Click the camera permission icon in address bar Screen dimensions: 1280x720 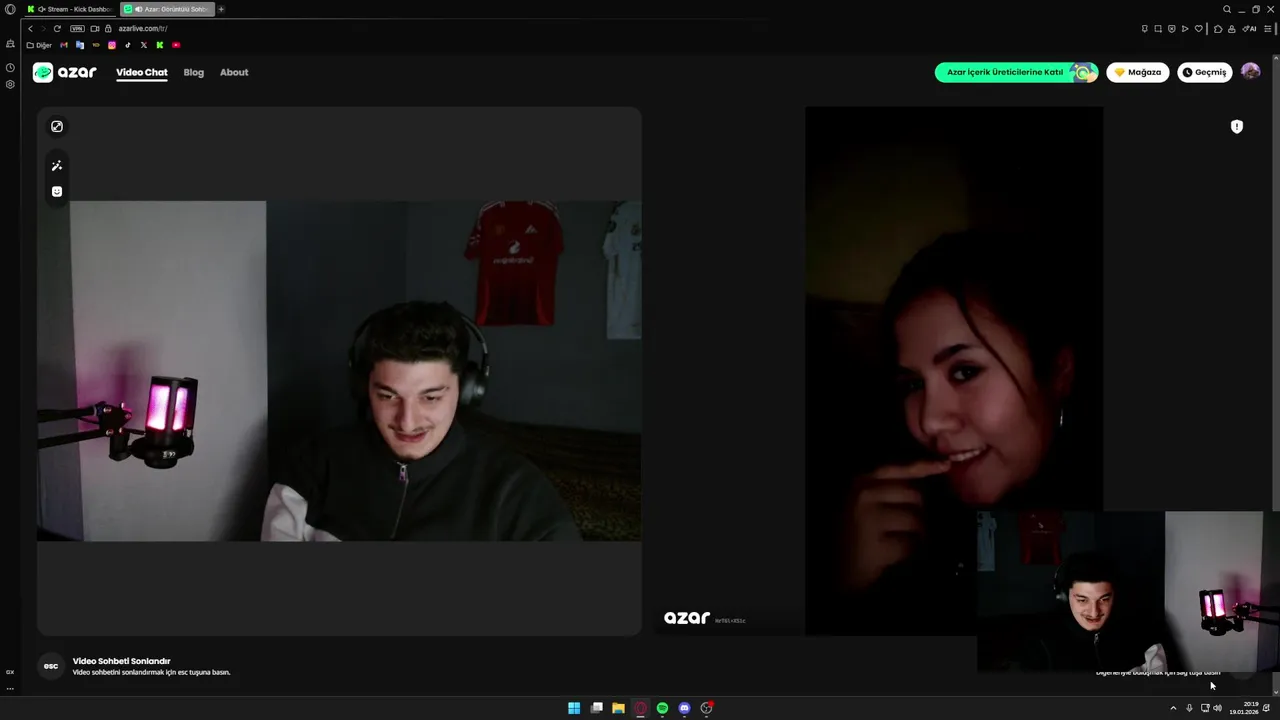click(x=95, y=28)
